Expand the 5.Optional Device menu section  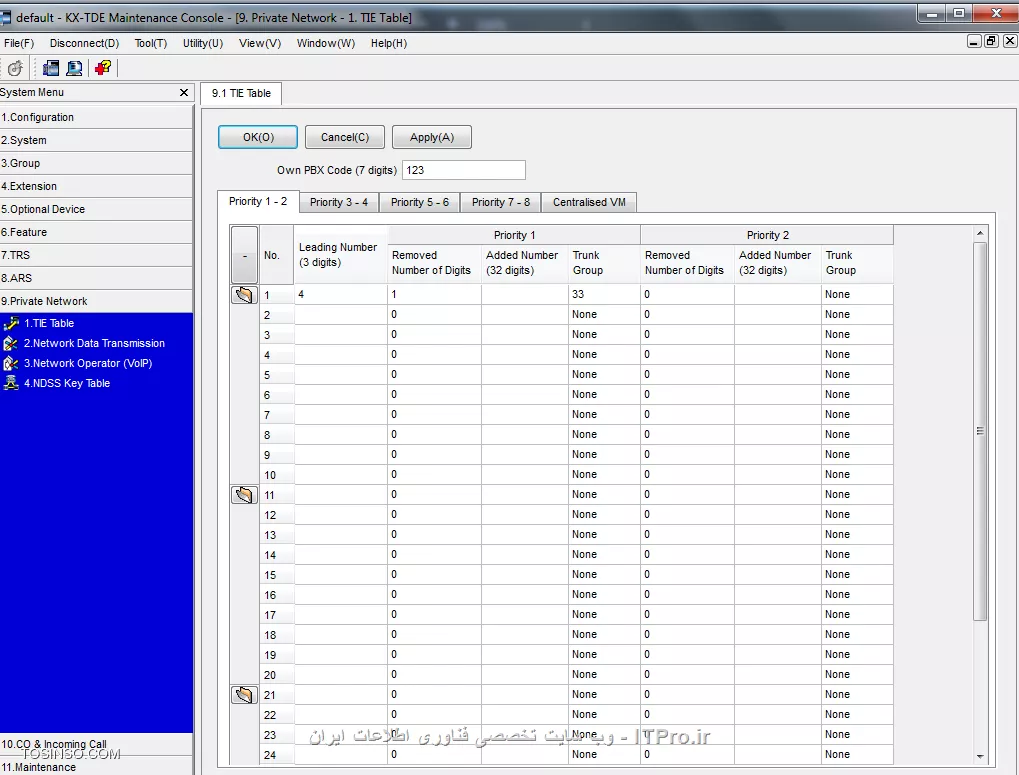(96, 209)
